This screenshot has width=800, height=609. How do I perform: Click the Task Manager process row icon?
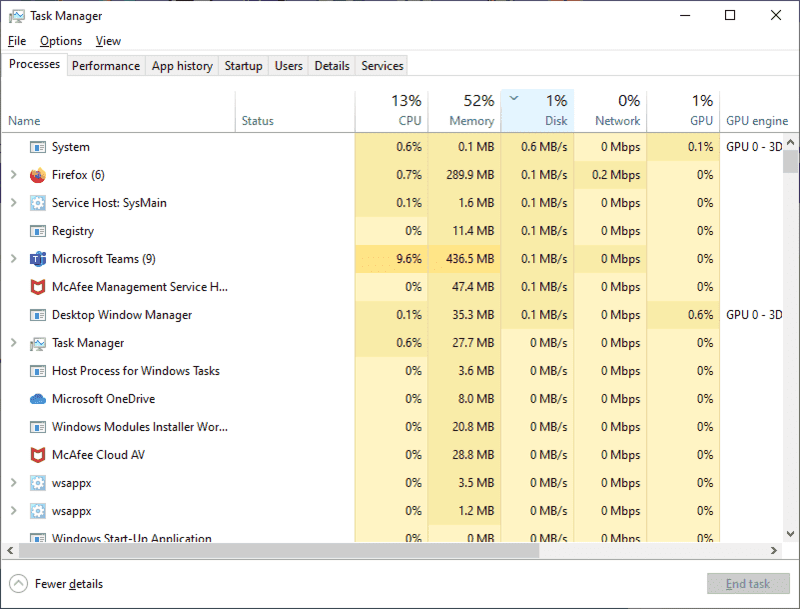(x=38, y=344)
